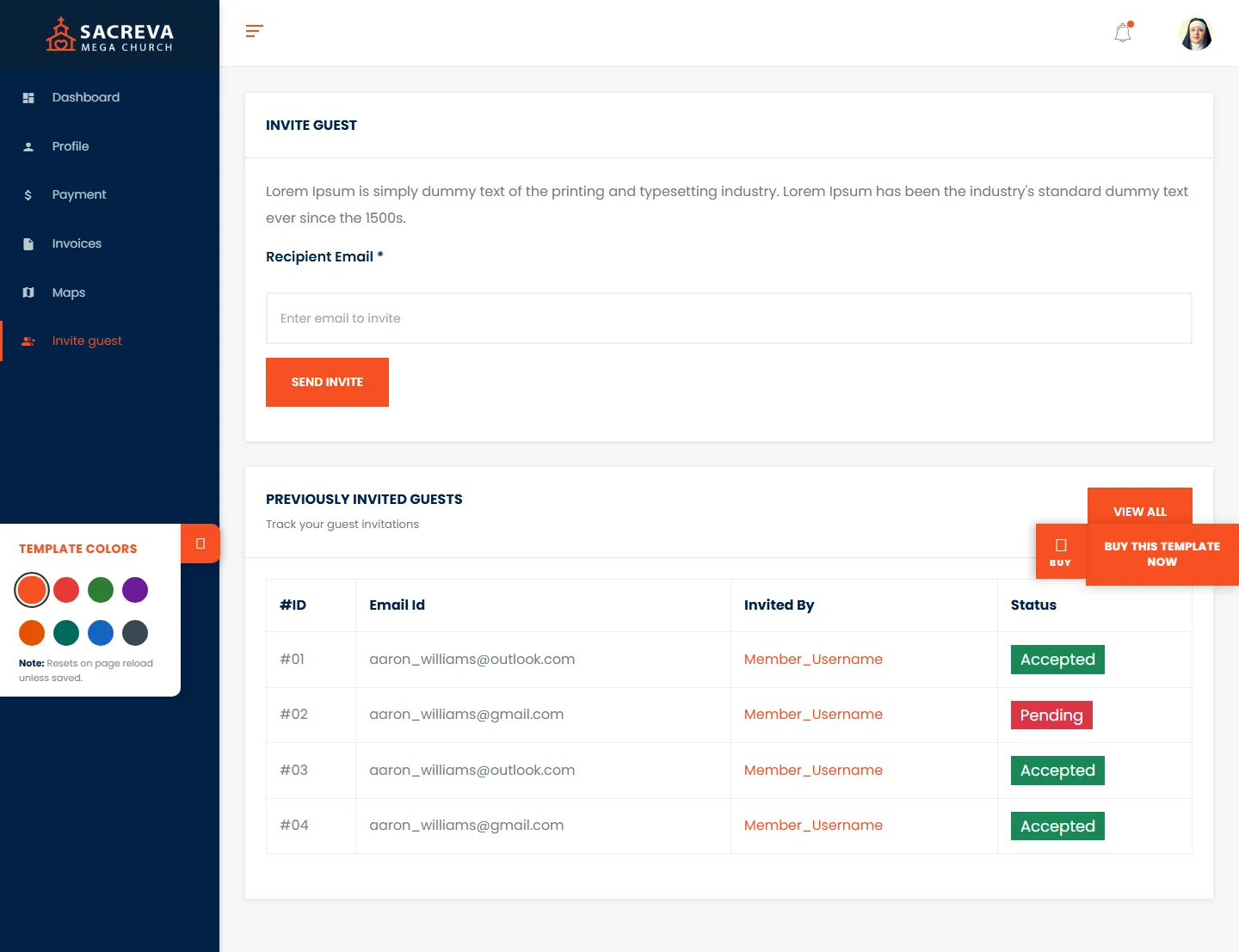Open Member_Username link in row #02
Viewport: 1239px width, 952px height.
813,715
